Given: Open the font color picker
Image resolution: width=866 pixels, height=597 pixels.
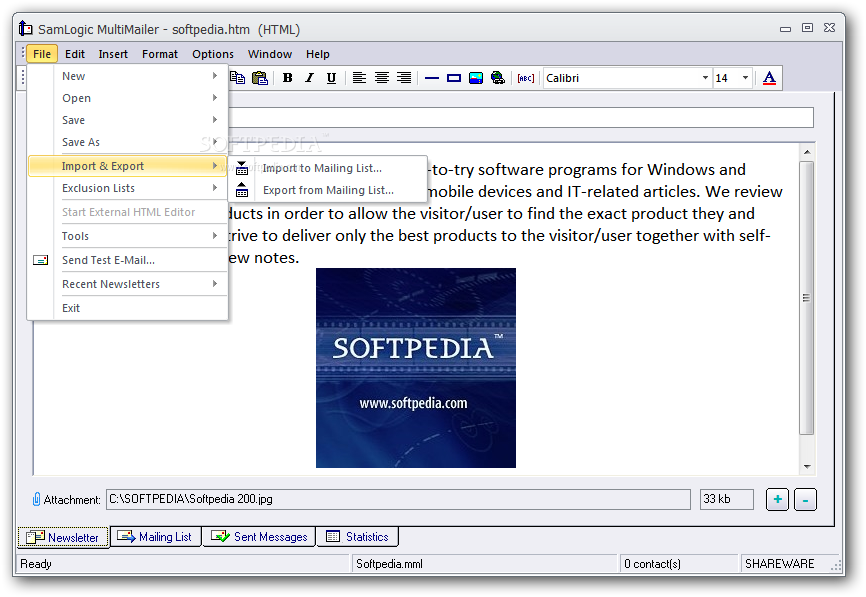Looking at the screenshot, I should (x=769, y=78).
